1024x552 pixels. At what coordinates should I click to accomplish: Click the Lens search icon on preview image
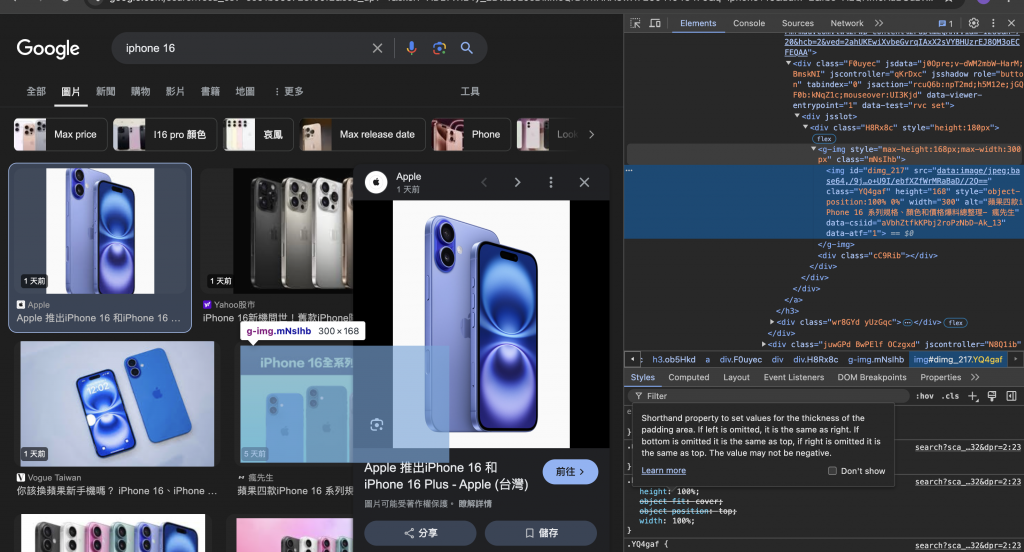pyautogui.click(x=376, y=425)
